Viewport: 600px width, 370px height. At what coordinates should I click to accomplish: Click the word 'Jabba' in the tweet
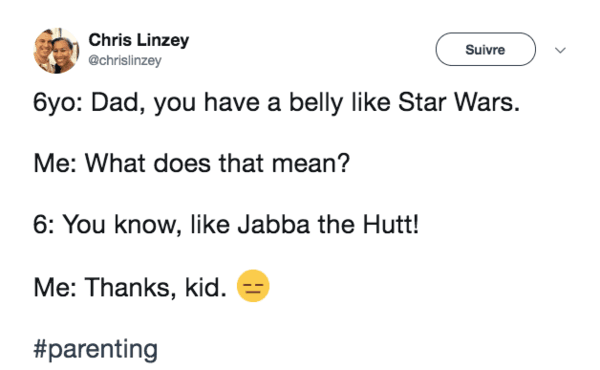coord(274,224)
